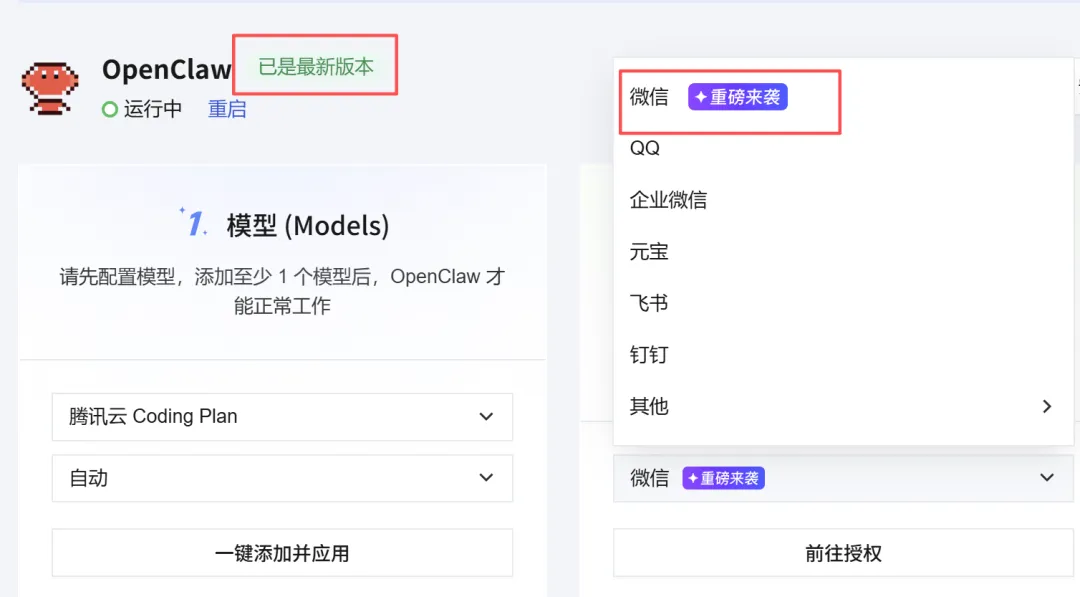Image resolution: width=1080 pixels, height=597 pixels.
Task: Select 微信 from the channel list
Action: (x=650, y=97)
